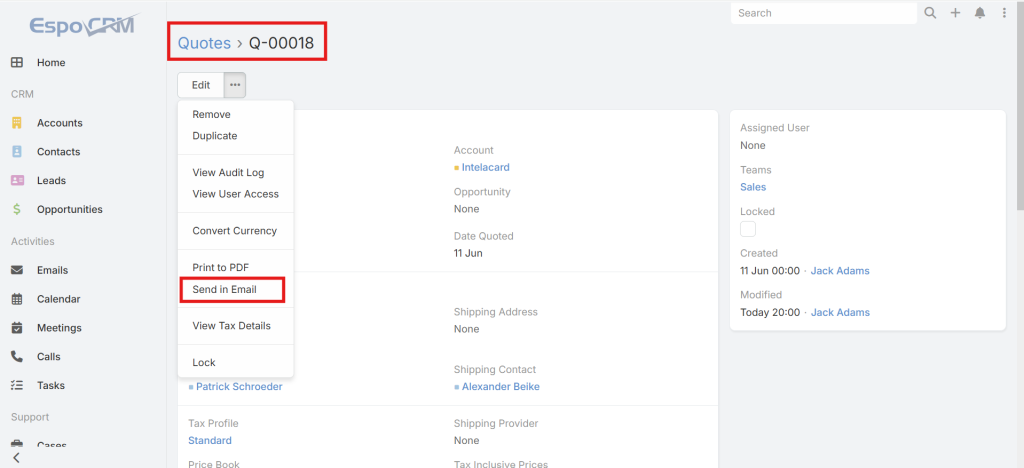
Task: Open the vertical dots user menu
Action: (x=1004, y=13)
